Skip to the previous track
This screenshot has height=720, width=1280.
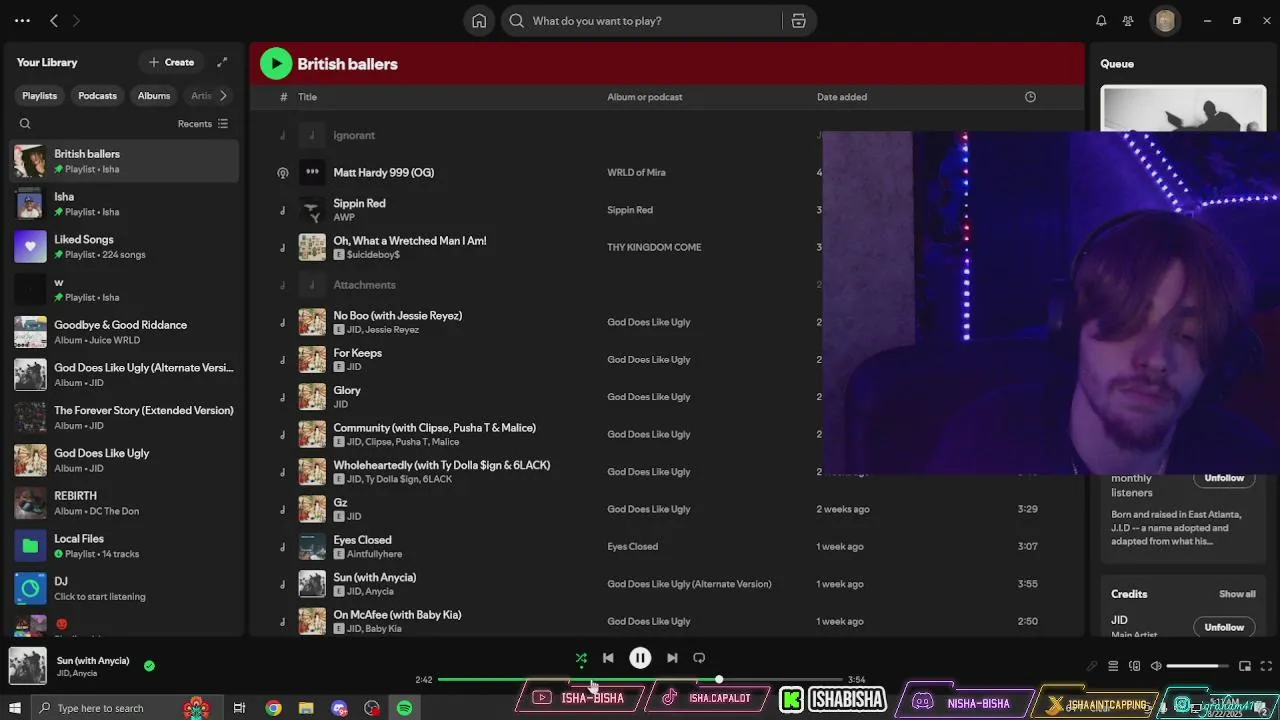point(608,658)
